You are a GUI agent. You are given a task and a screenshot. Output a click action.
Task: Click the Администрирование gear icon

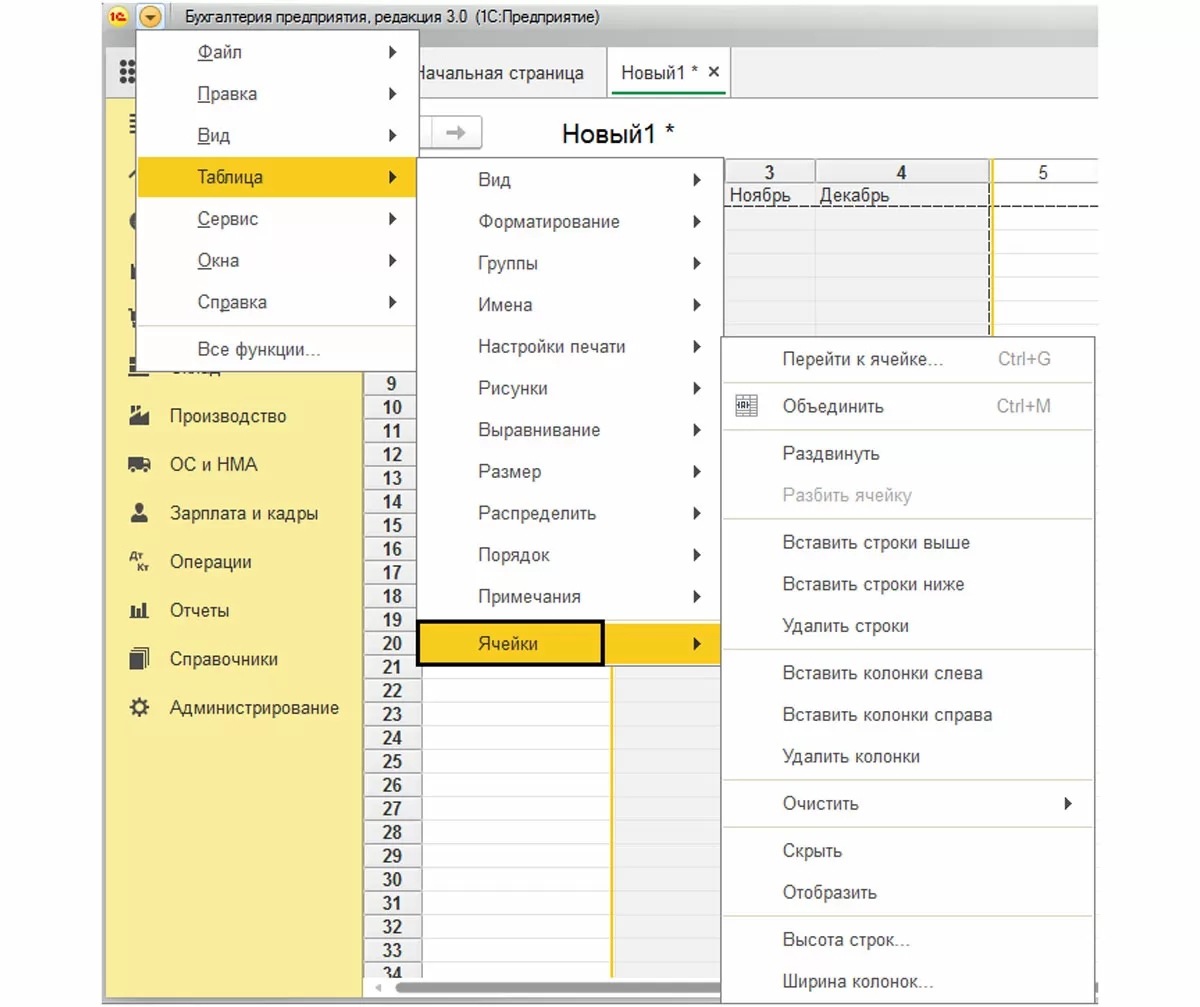pyautogui.click(x=140, y=707)
